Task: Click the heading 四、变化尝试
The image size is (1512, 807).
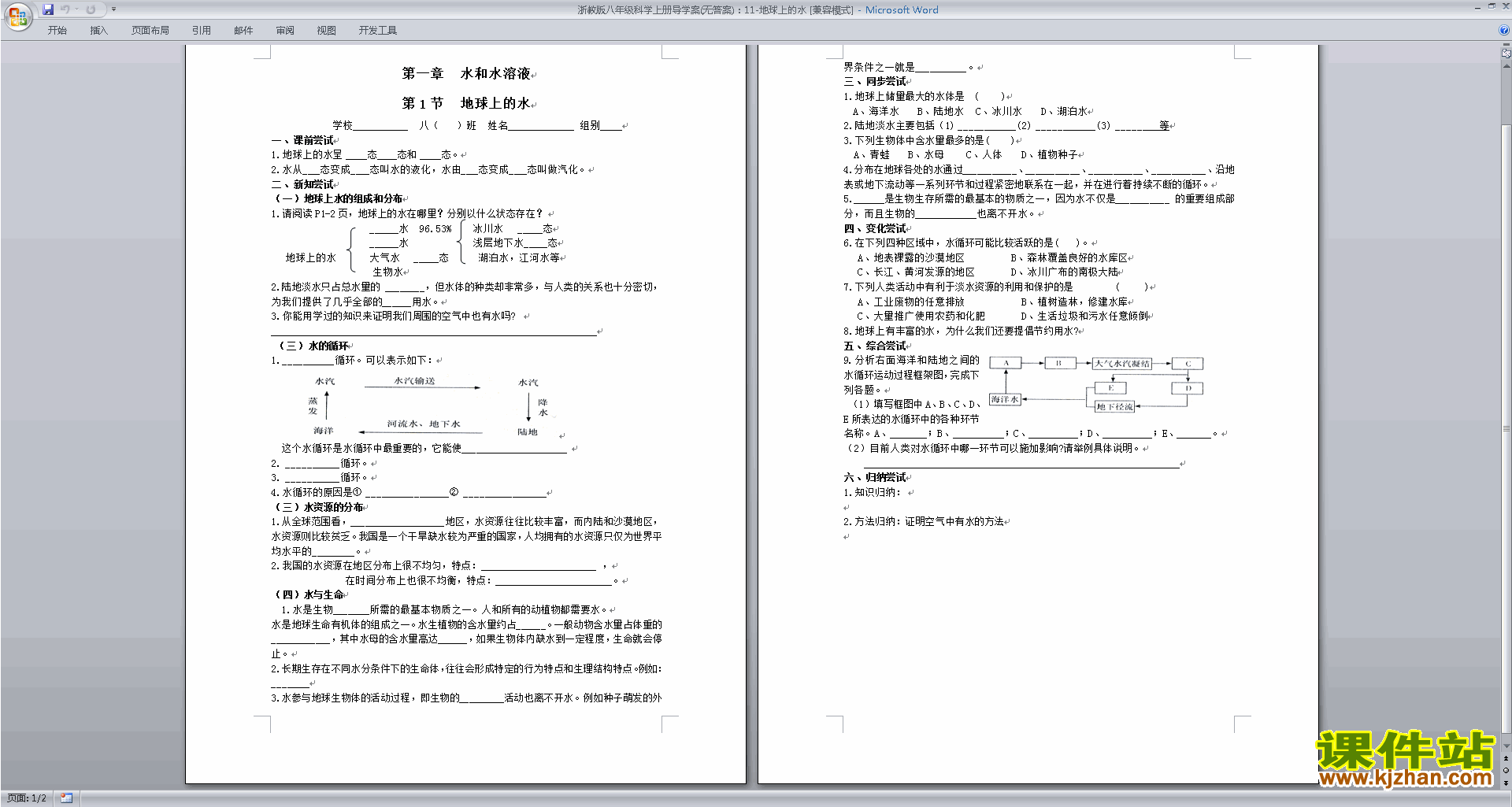Action: click(875, 228)
